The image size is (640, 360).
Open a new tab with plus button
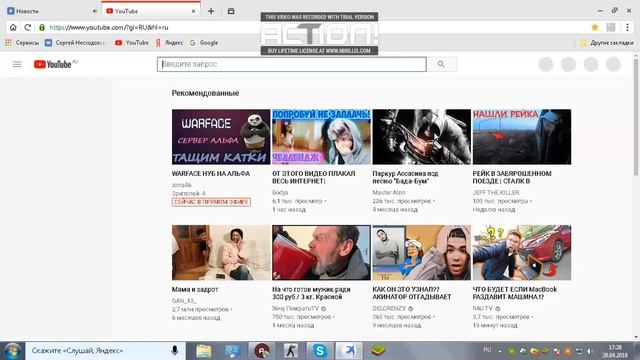(x=211, y=11)
